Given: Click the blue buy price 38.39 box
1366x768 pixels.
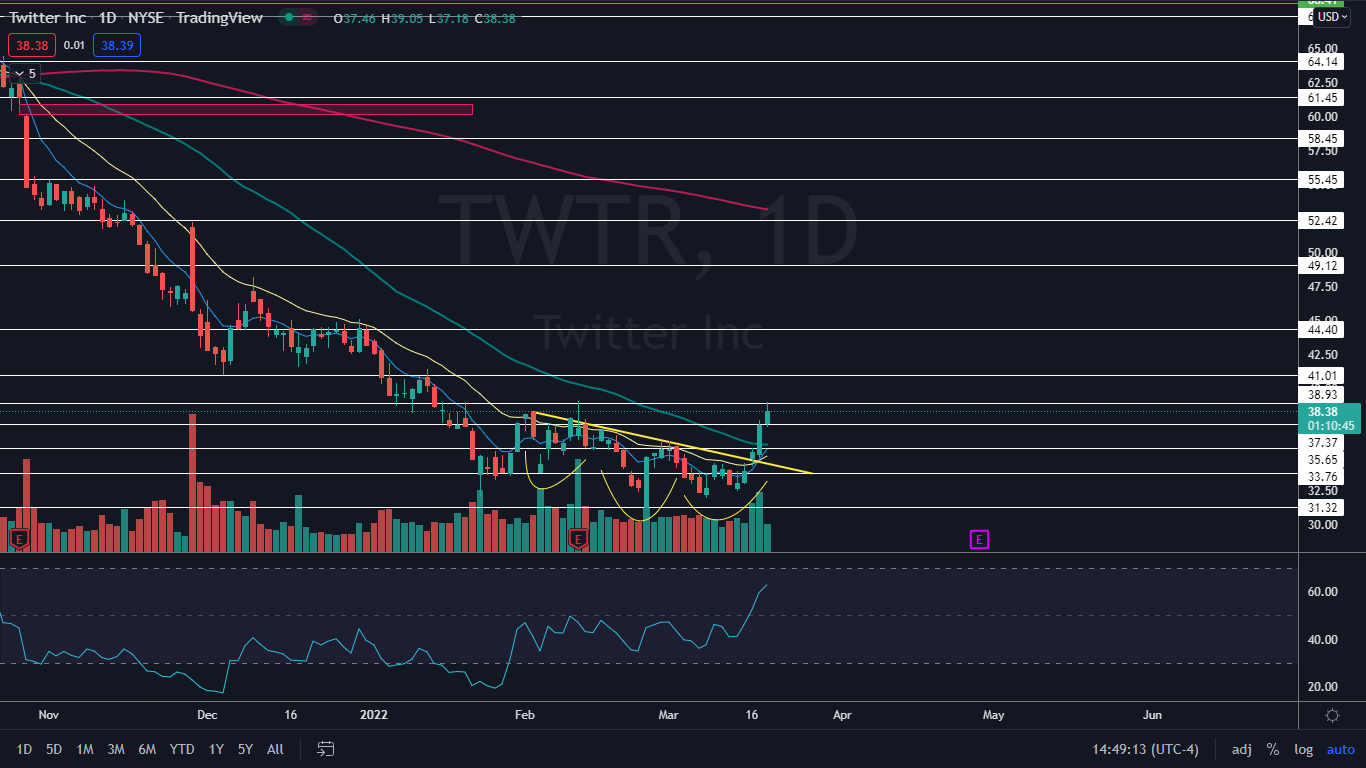Looking at the screenshot, I should pyautogui.click(x=117, y=45).
